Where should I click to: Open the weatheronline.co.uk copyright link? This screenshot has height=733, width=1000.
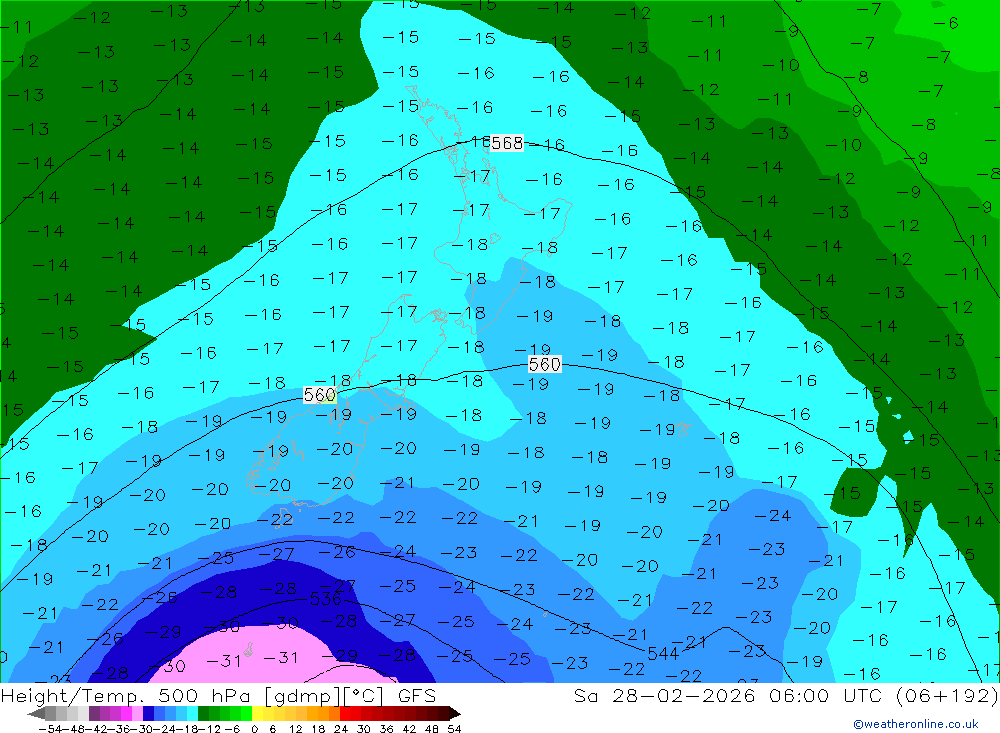pos(916,724)
